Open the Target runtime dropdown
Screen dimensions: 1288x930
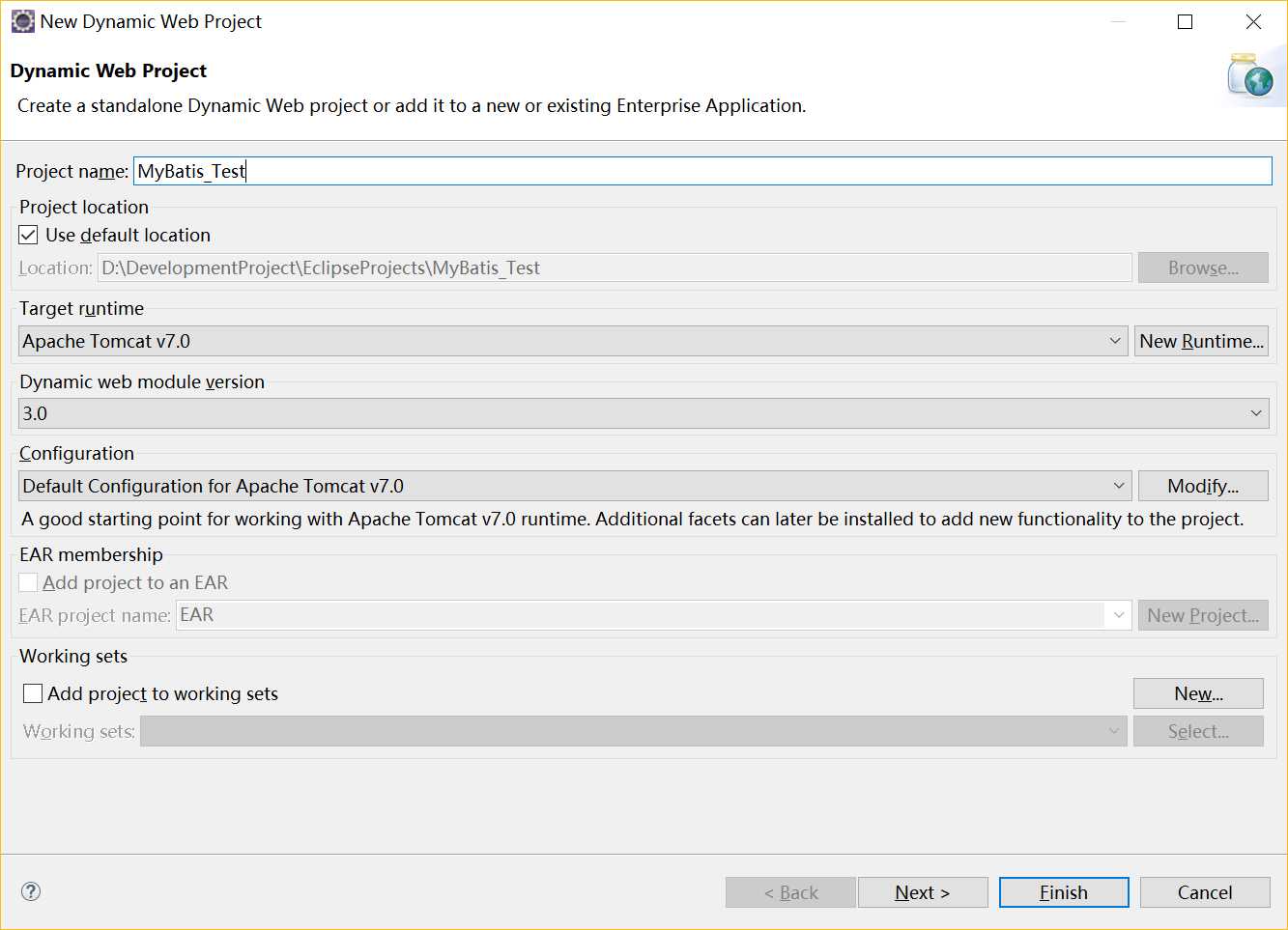point(573,341)
